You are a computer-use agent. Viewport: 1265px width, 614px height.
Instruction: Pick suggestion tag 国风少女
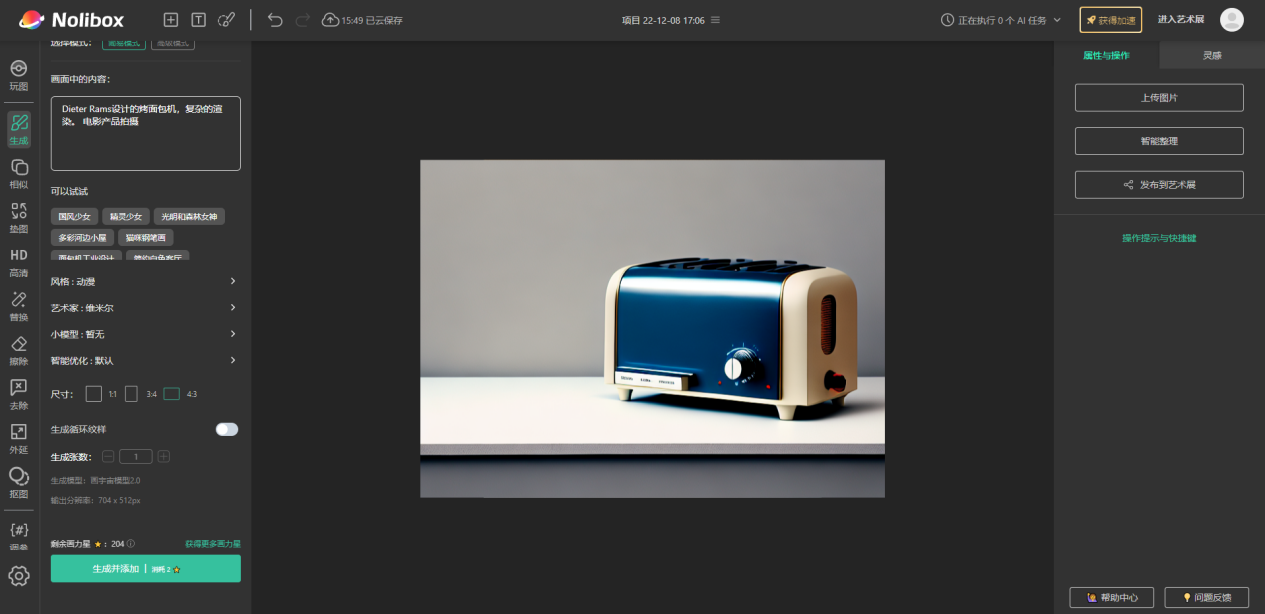pyautogui.click(x=74, y=216)
